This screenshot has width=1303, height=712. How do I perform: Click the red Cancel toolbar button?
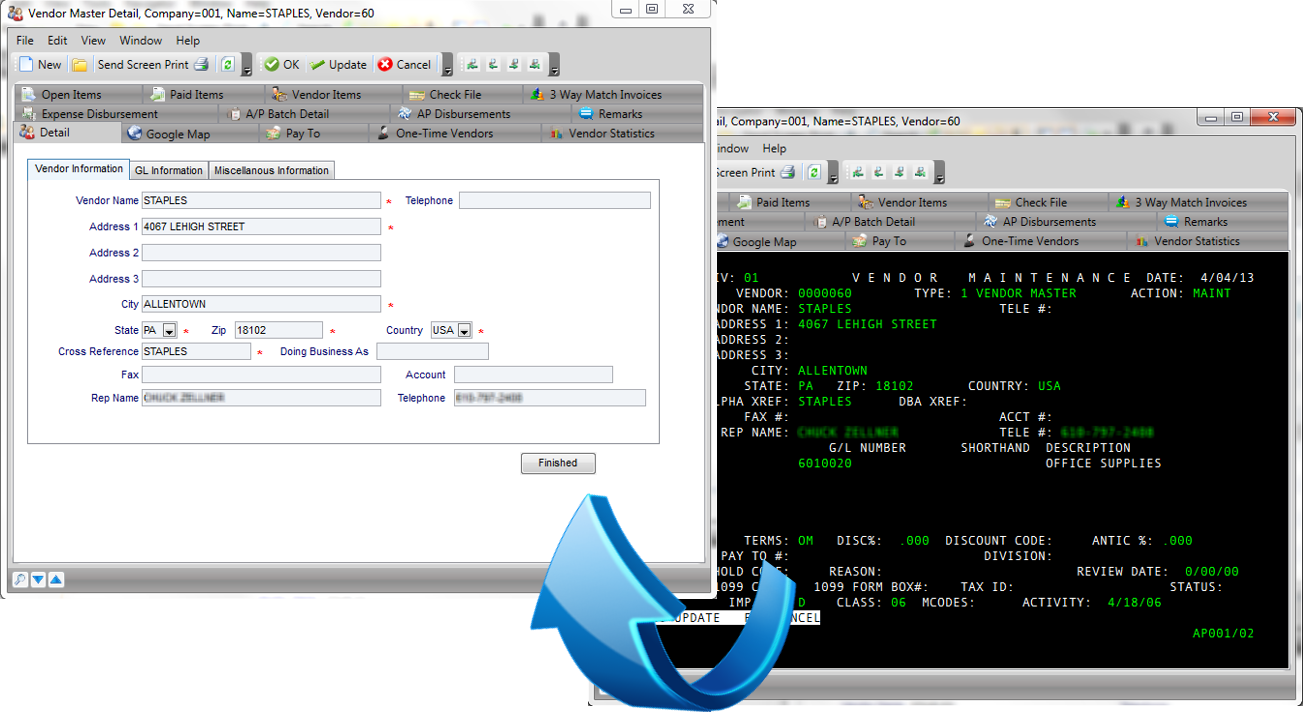(x=404, y=64)
